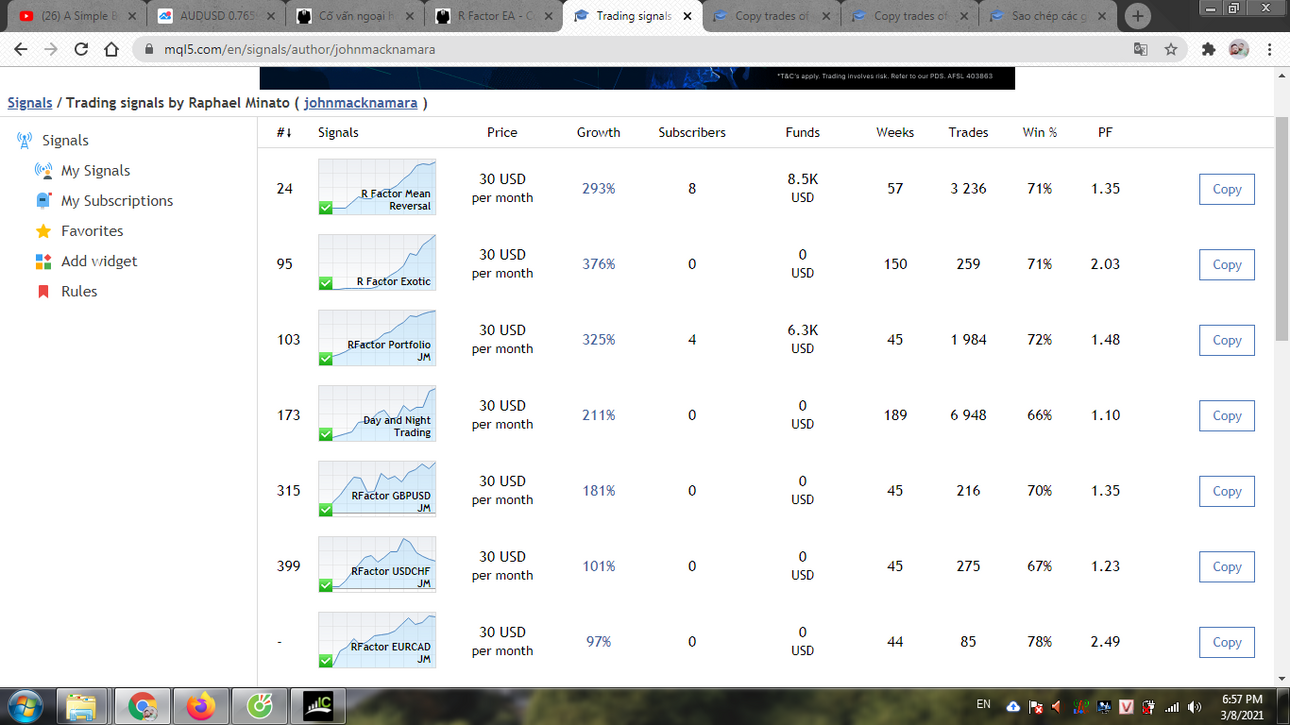1290x725 pixels.
Task: Click the My Subscriptions icon
Action: point(43,201)
